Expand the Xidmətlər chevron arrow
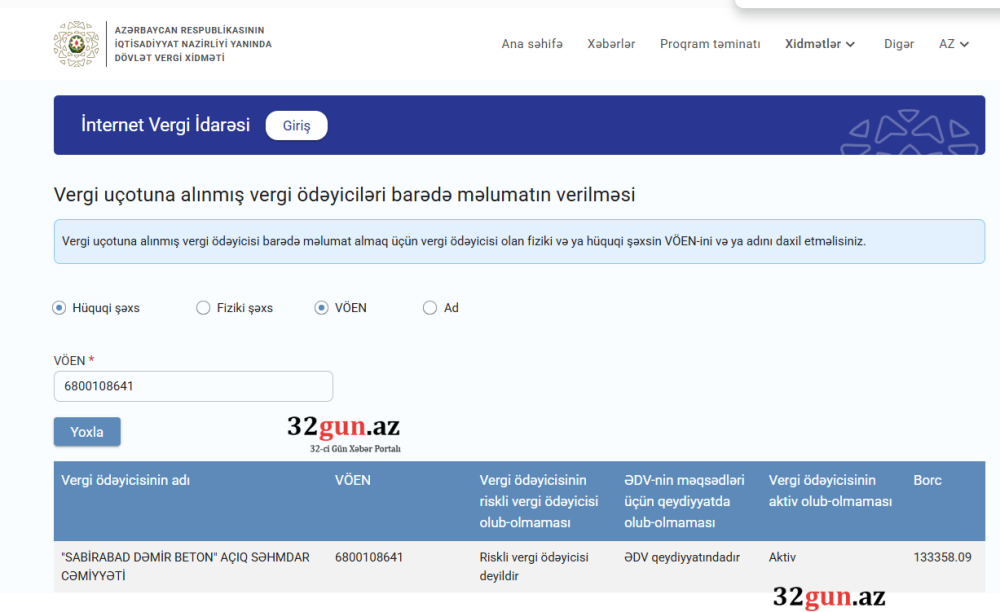Screen dimensions: 1000x612 point(851,45)
